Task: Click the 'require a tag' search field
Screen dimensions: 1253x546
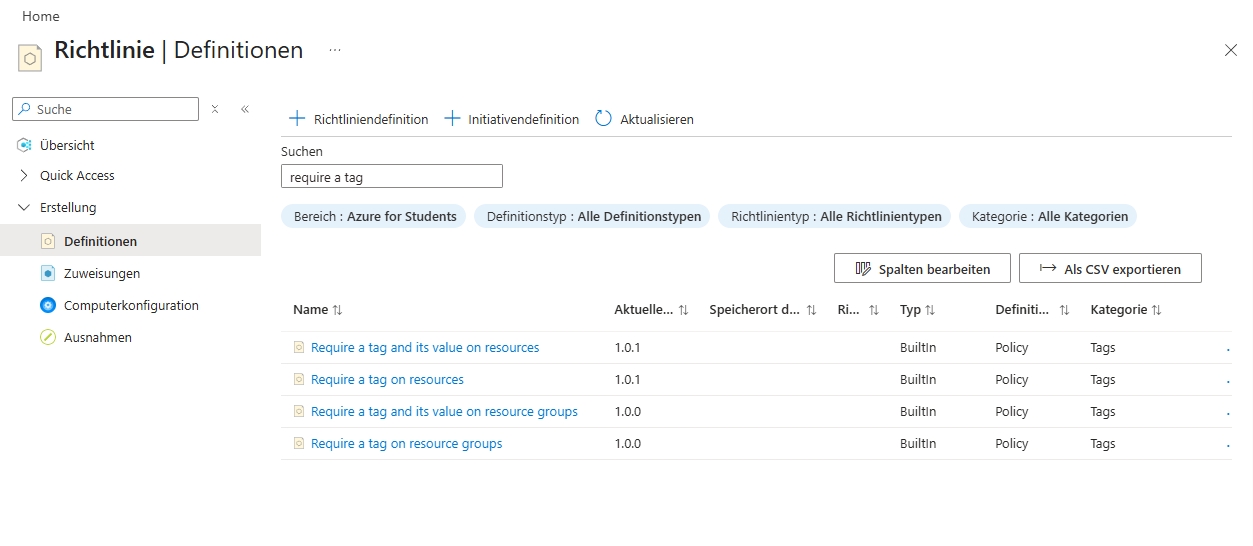Action: pos(391,177)
